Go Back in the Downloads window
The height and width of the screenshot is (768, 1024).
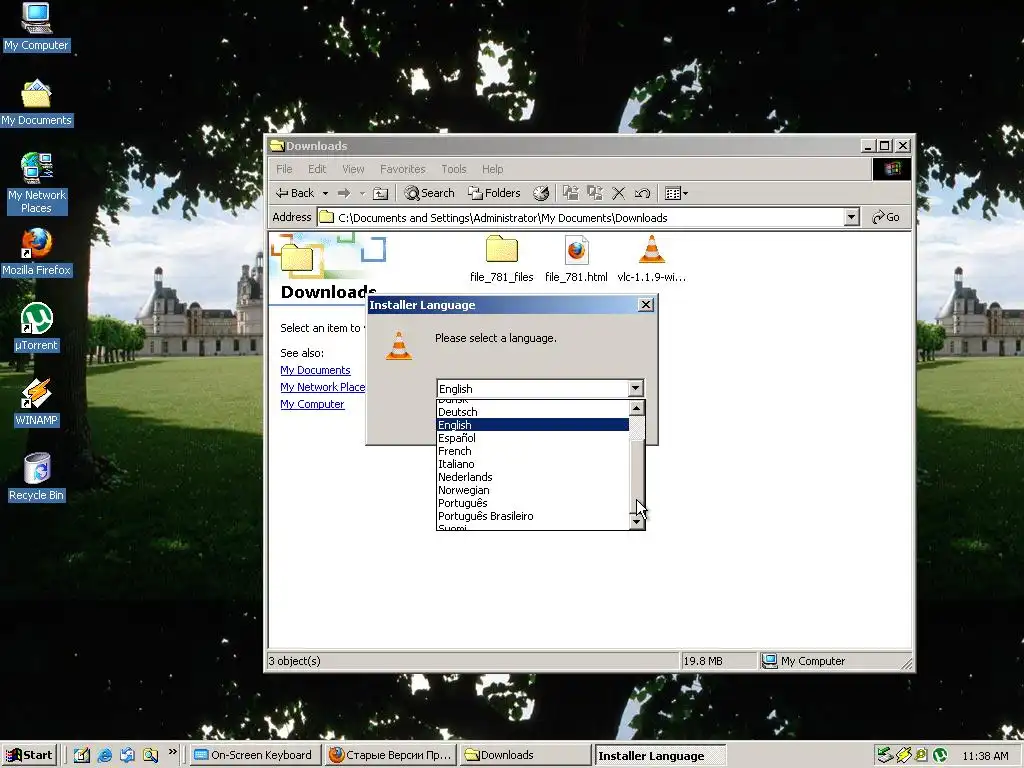point(295,193)
